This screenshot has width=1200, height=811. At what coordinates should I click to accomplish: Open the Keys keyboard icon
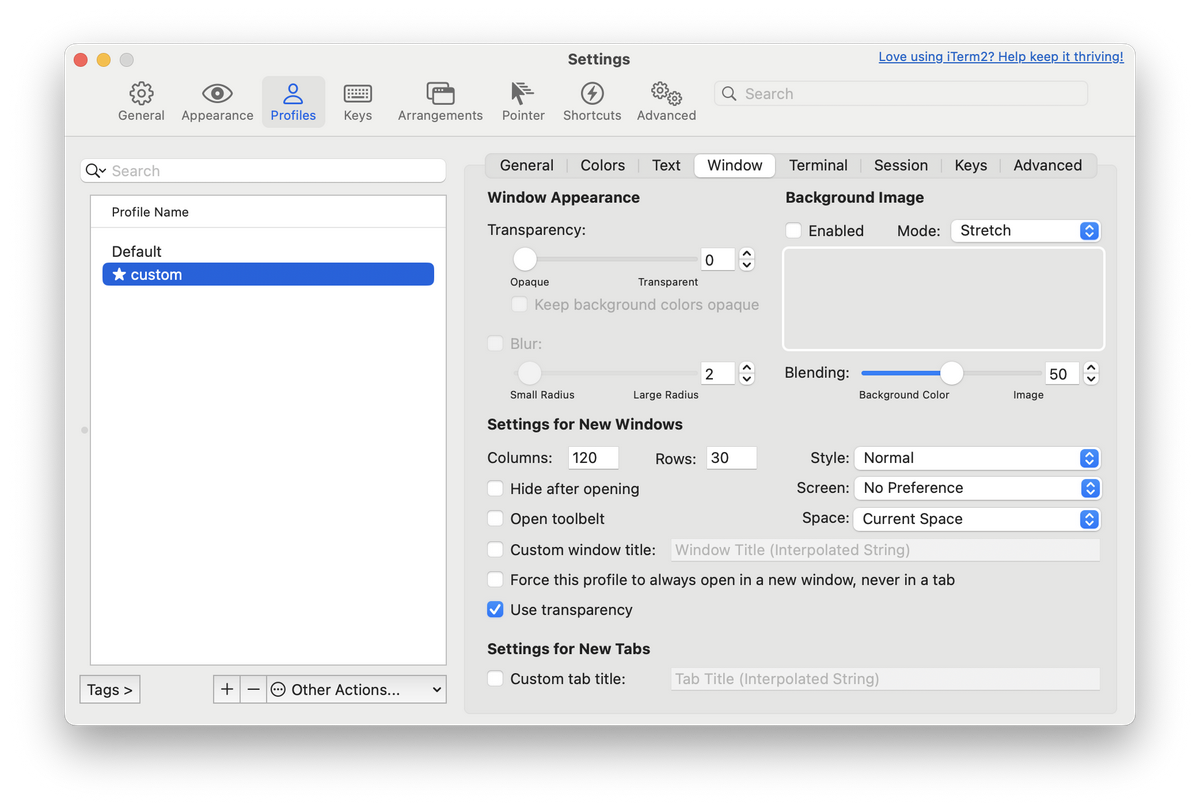click(357, 94)
